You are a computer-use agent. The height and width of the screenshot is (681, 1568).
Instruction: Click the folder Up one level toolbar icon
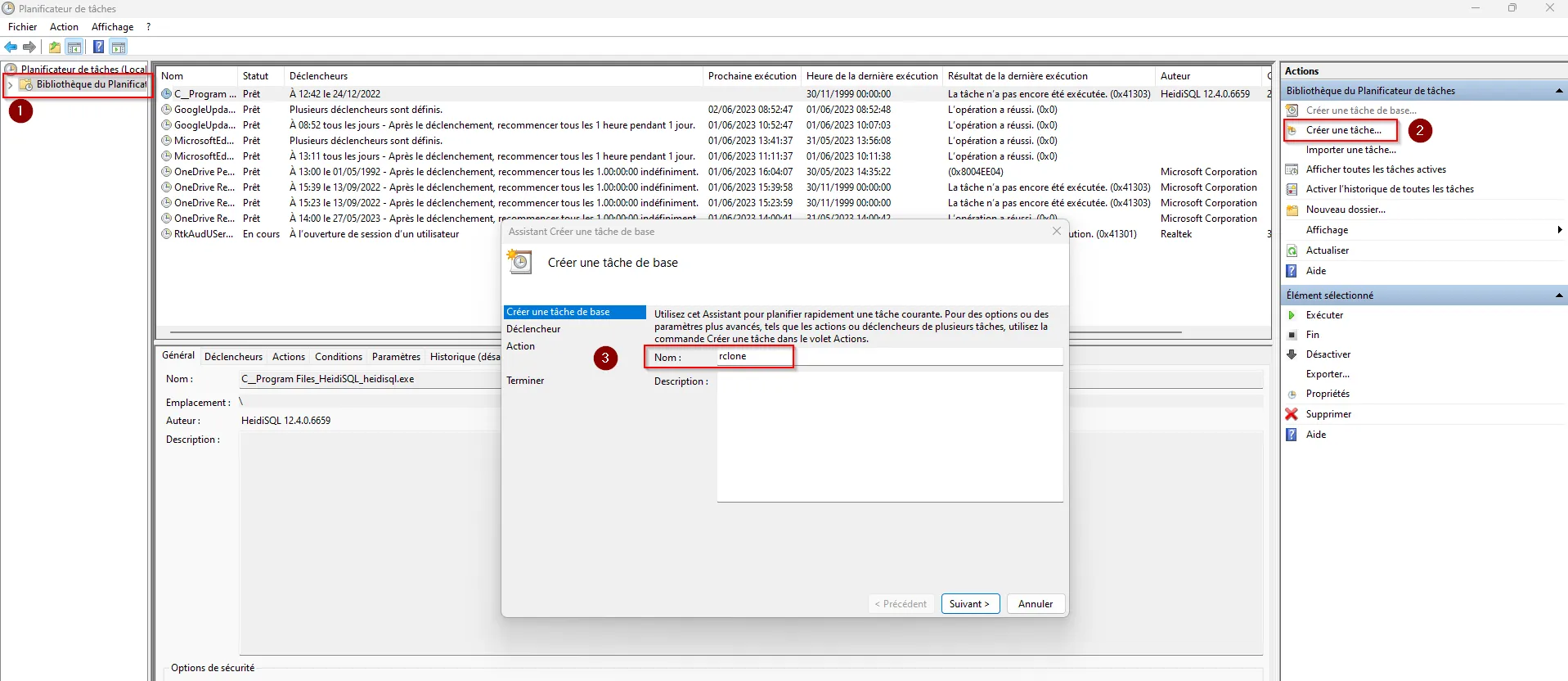55,47
